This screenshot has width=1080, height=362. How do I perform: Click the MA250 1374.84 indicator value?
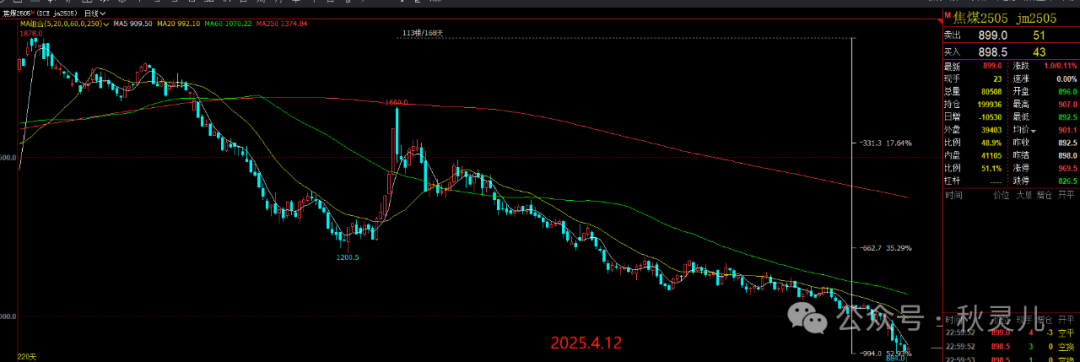281,23
